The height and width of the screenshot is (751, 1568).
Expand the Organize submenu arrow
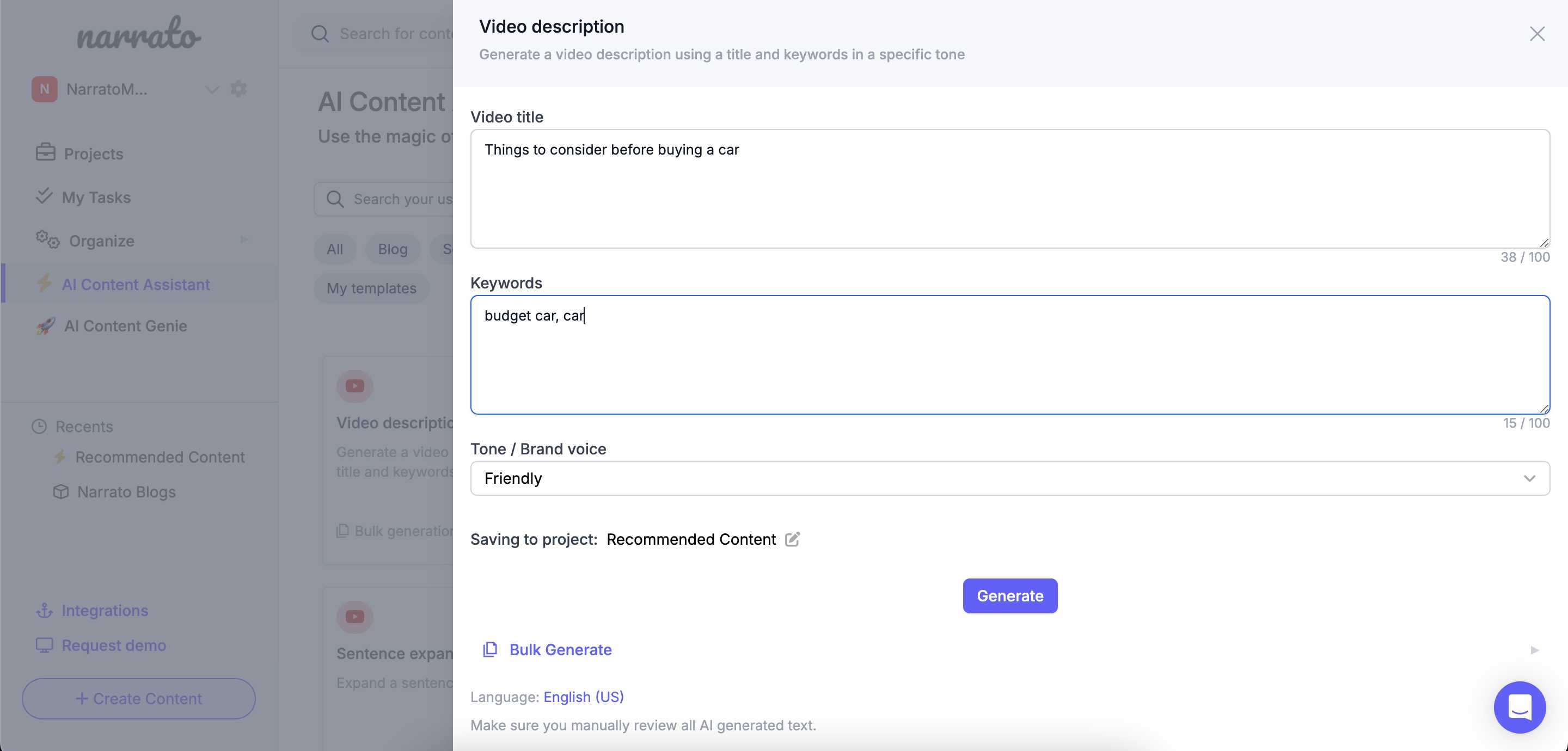[x=244, y=240]
